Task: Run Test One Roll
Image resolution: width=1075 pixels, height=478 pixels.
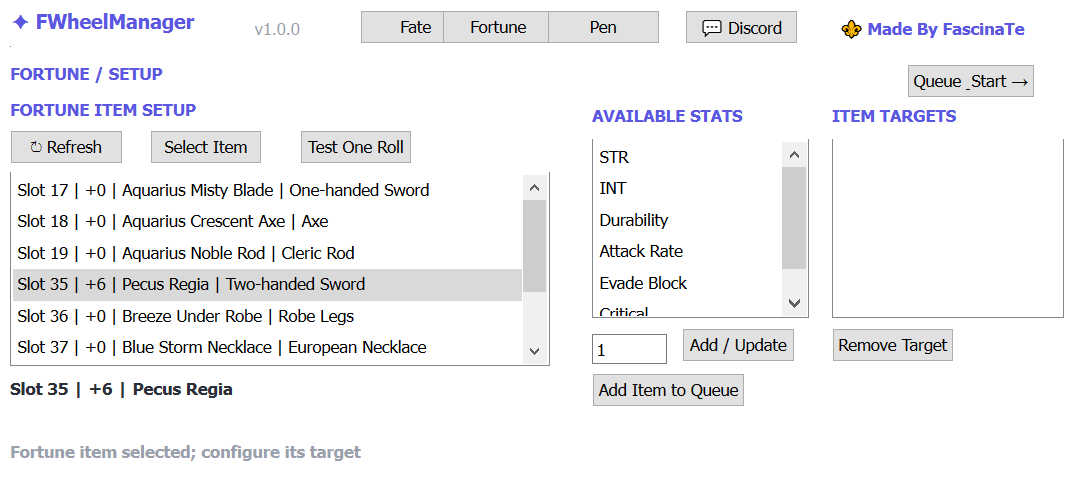Action: click(x=356, y=147)
